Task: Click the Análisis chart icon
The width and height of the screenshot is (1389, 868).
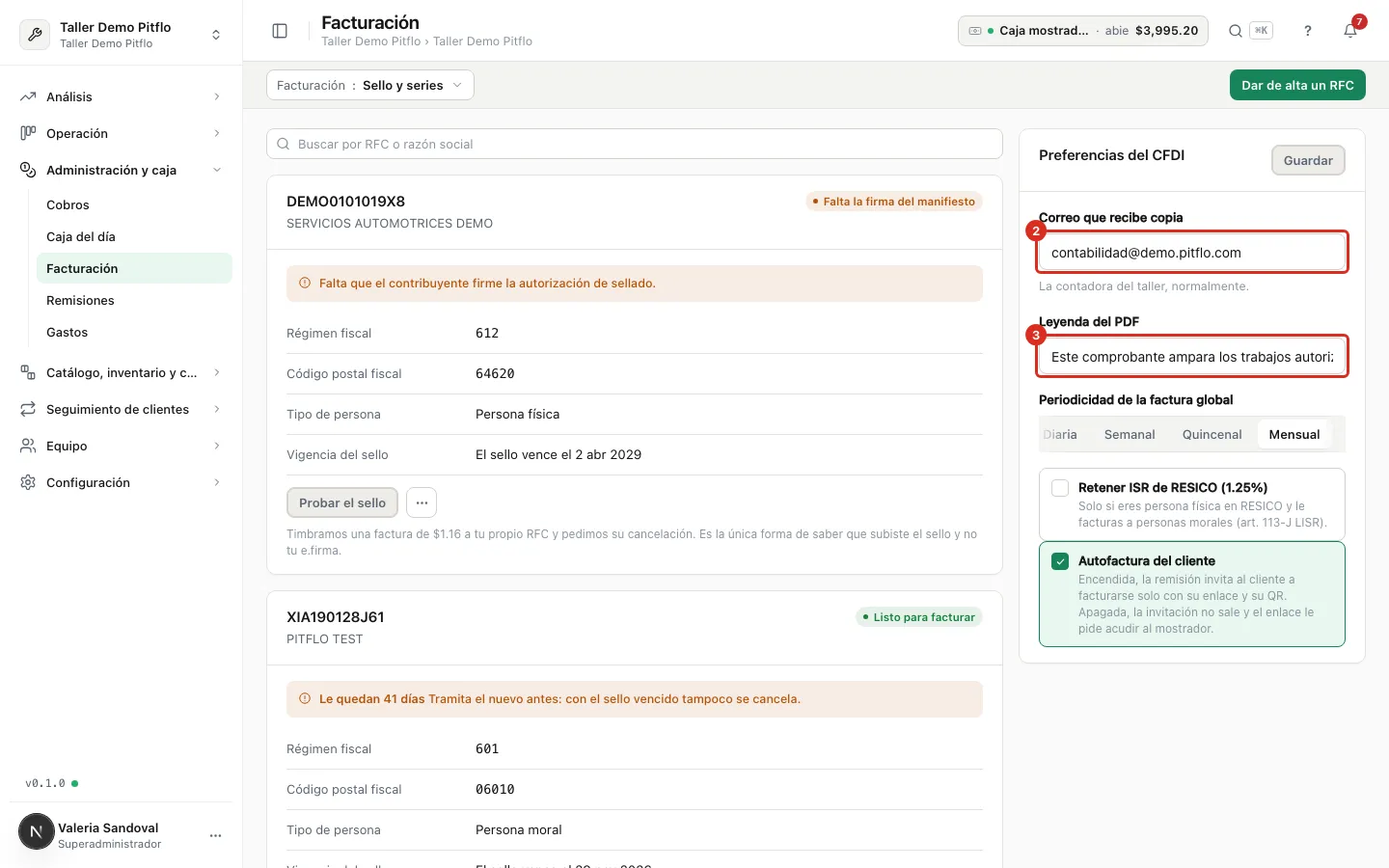Action: [x=28, y=96]
